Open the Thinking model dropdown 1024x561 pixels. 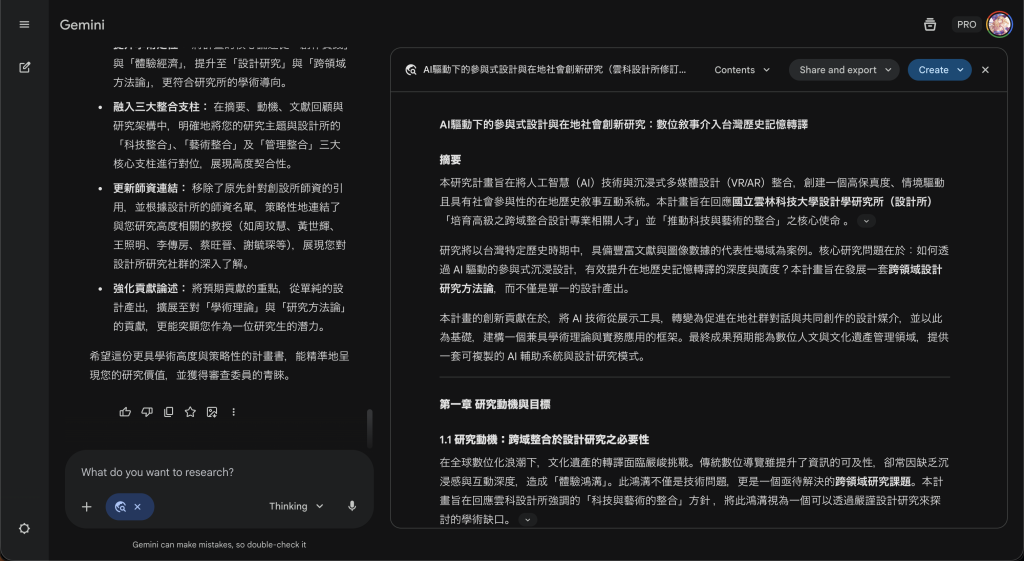point(296,506)
